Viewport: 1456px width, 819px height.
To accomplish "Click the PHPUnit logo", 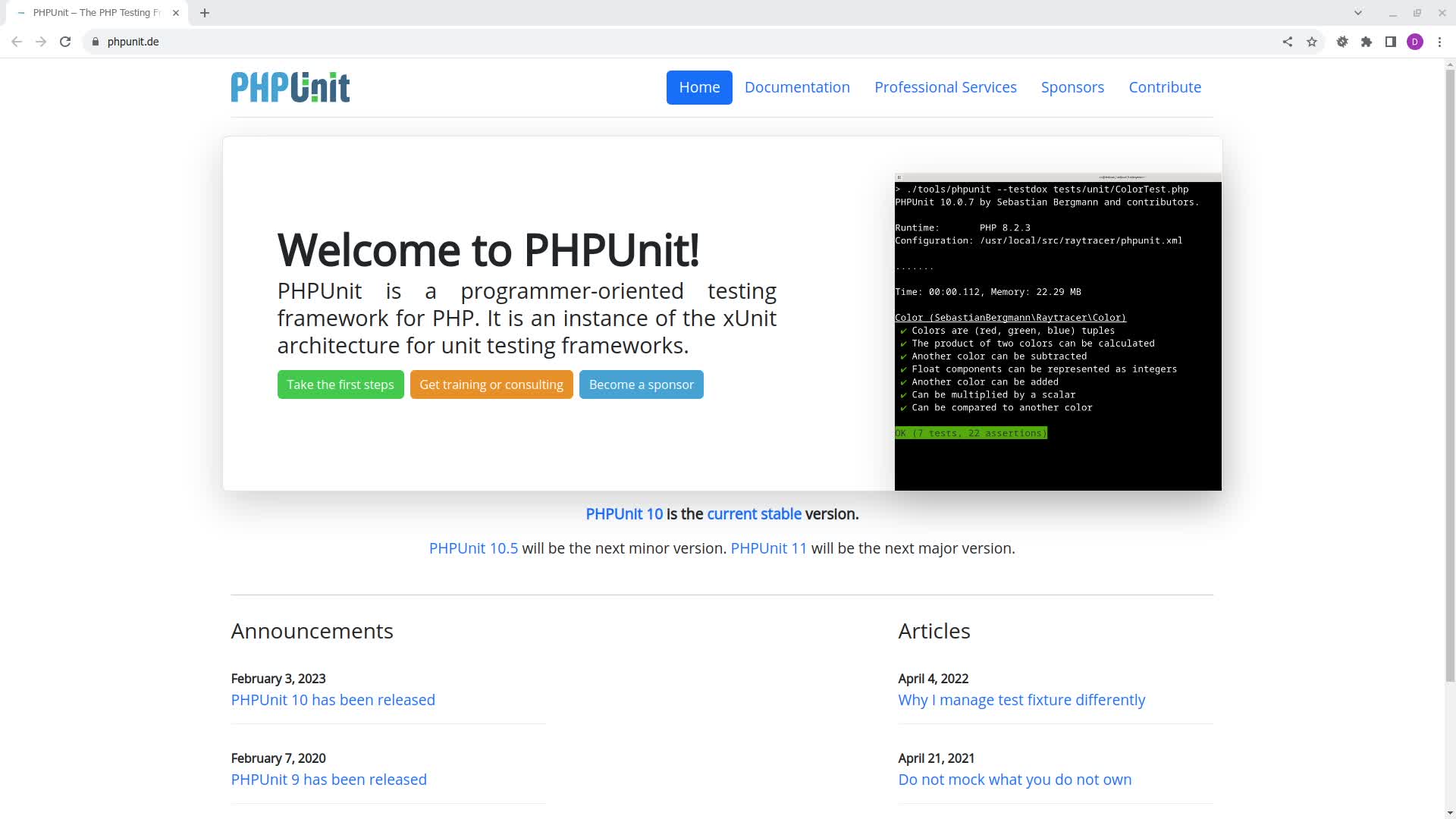I will point(290,87).
